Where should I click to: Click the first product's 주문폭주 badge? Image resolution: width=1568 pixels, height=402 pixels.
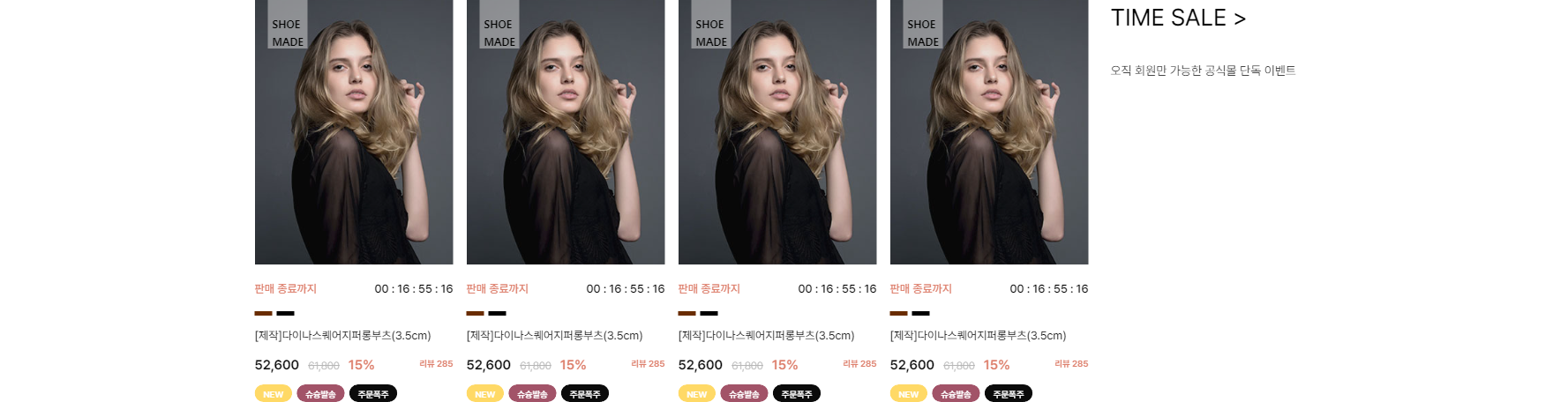tap(373, 393)
